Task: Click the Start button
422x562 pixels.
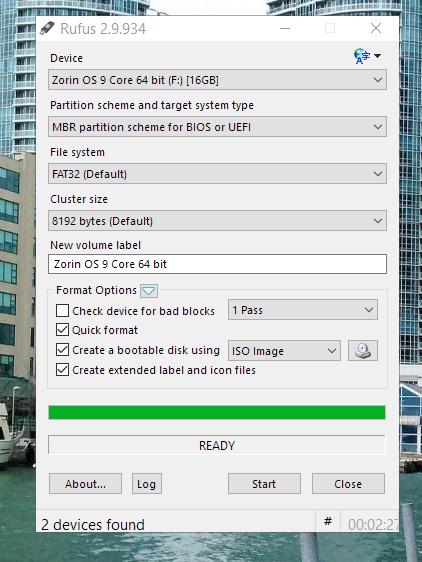Action: tap(264, 484)
